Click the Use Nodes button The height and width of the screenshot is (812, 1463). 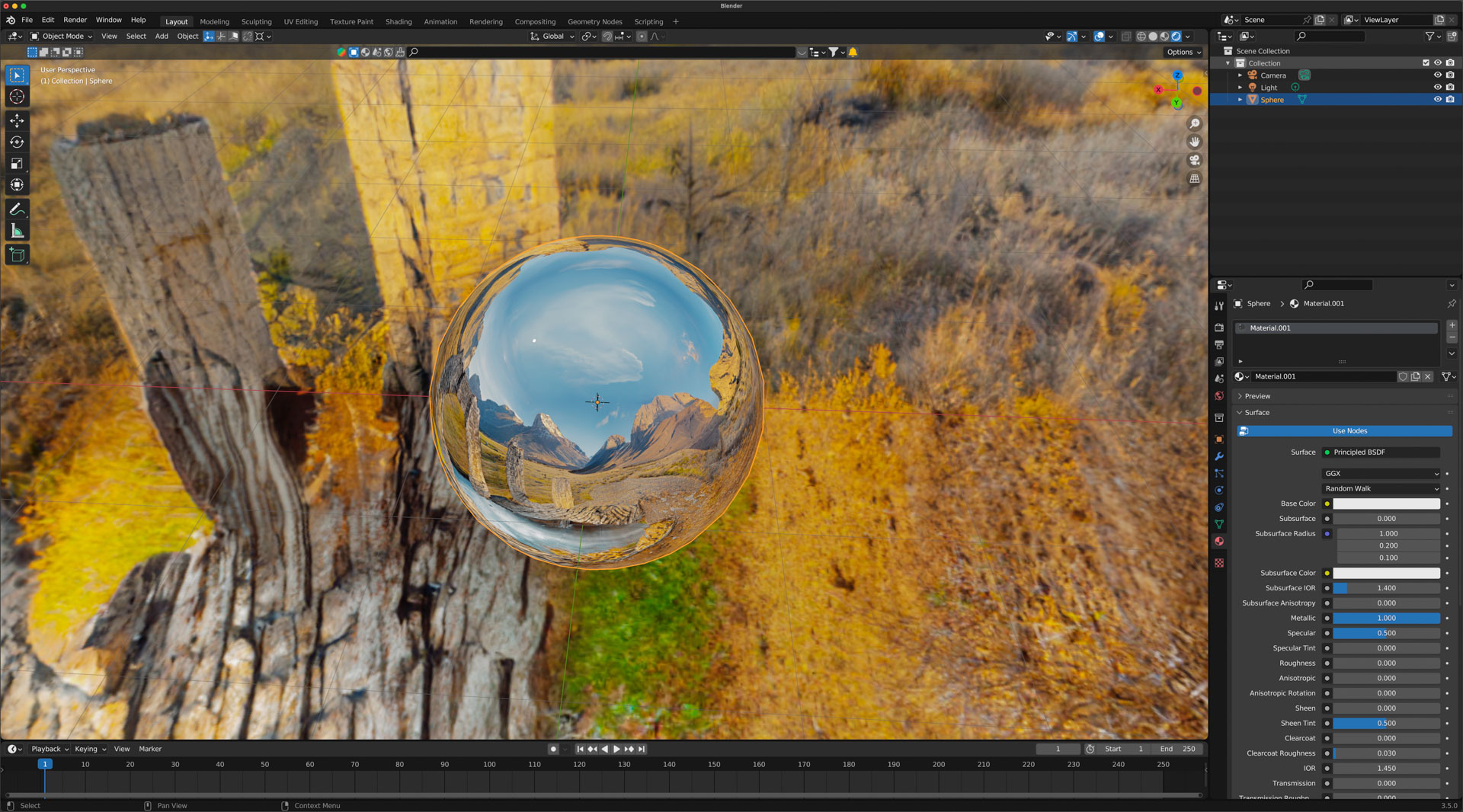click(1349, 431)
